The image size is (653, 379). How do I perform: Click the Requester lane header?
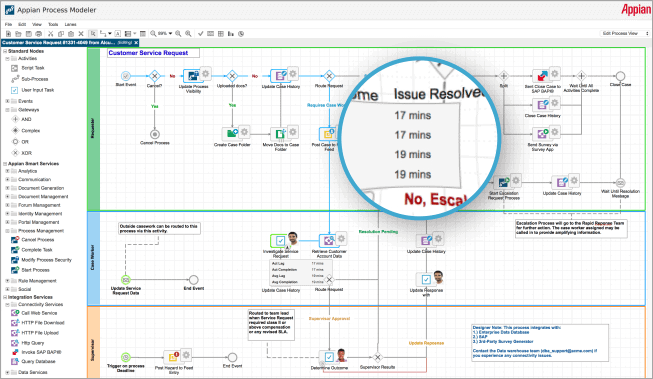pos(93,129)
